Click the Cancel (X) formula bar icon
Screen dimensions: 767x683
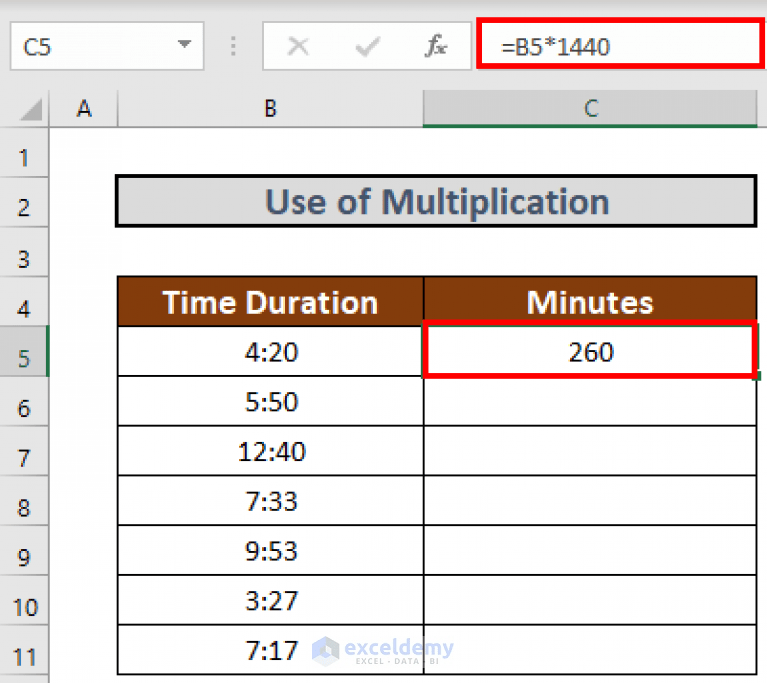tap(298, 47)
